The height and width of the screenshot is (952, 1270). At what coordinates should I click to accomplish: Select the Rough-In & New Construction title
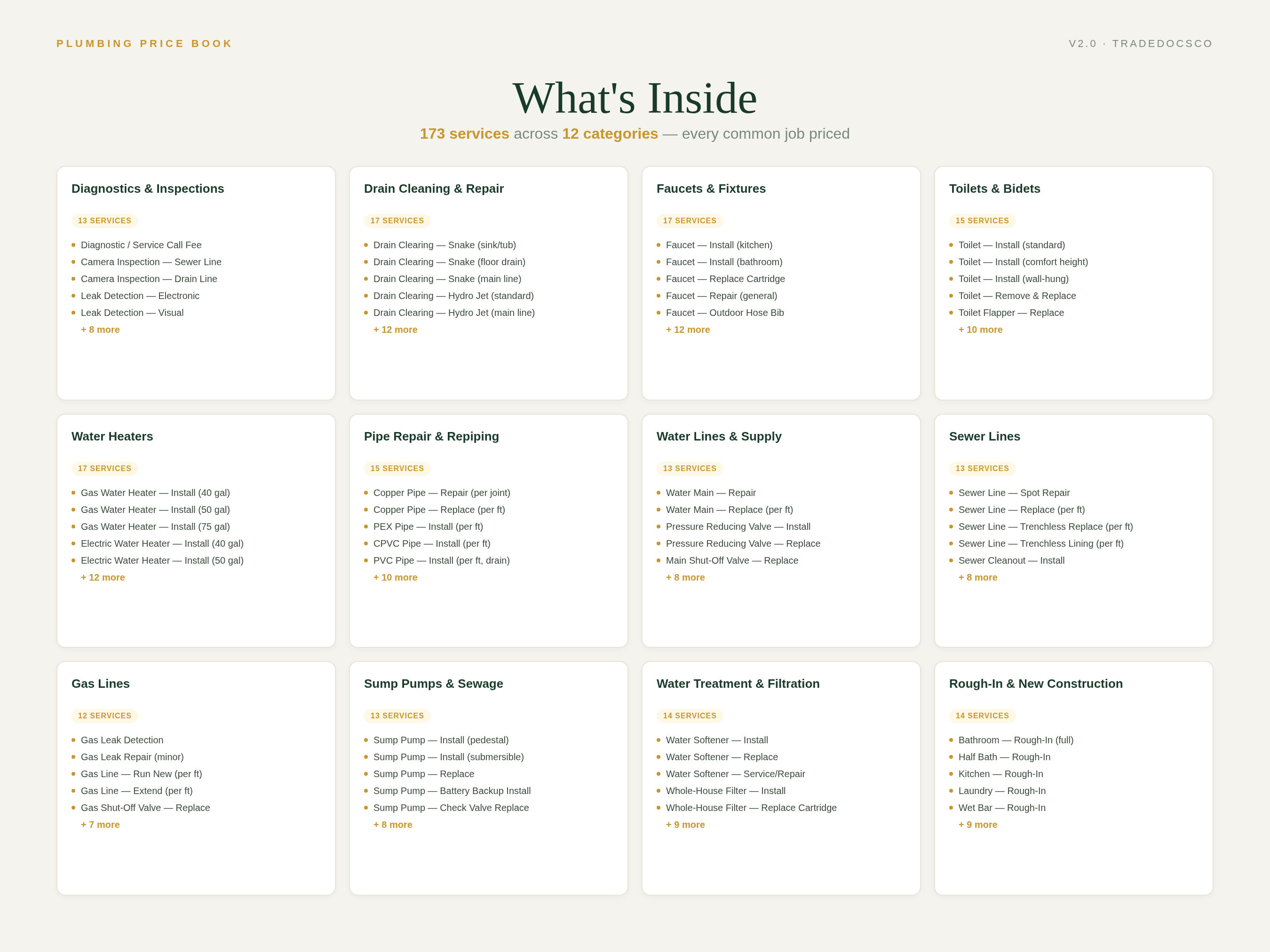pyautogui.click(x=1036, y=684)
